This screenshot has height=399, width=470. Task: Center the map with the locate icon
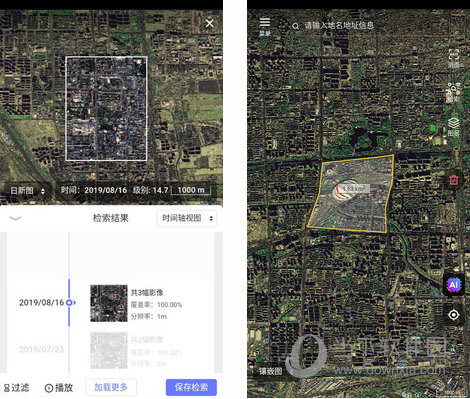(453, 315)
